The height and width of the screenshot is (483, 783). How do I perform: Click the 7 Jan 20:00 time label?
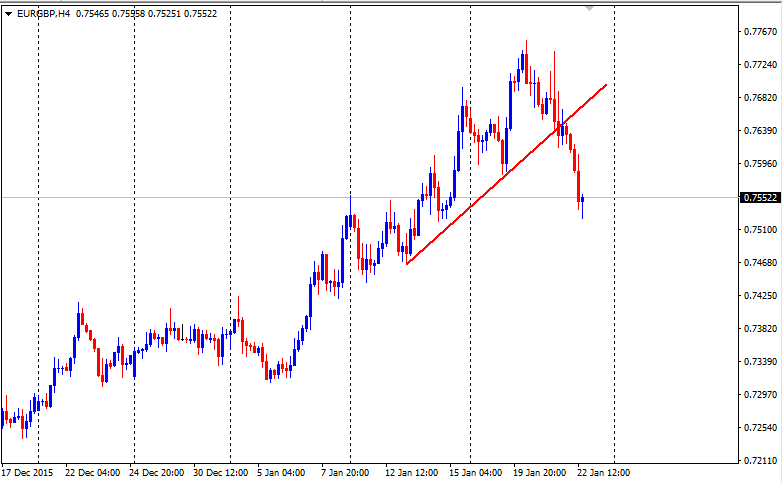point(345,473)
